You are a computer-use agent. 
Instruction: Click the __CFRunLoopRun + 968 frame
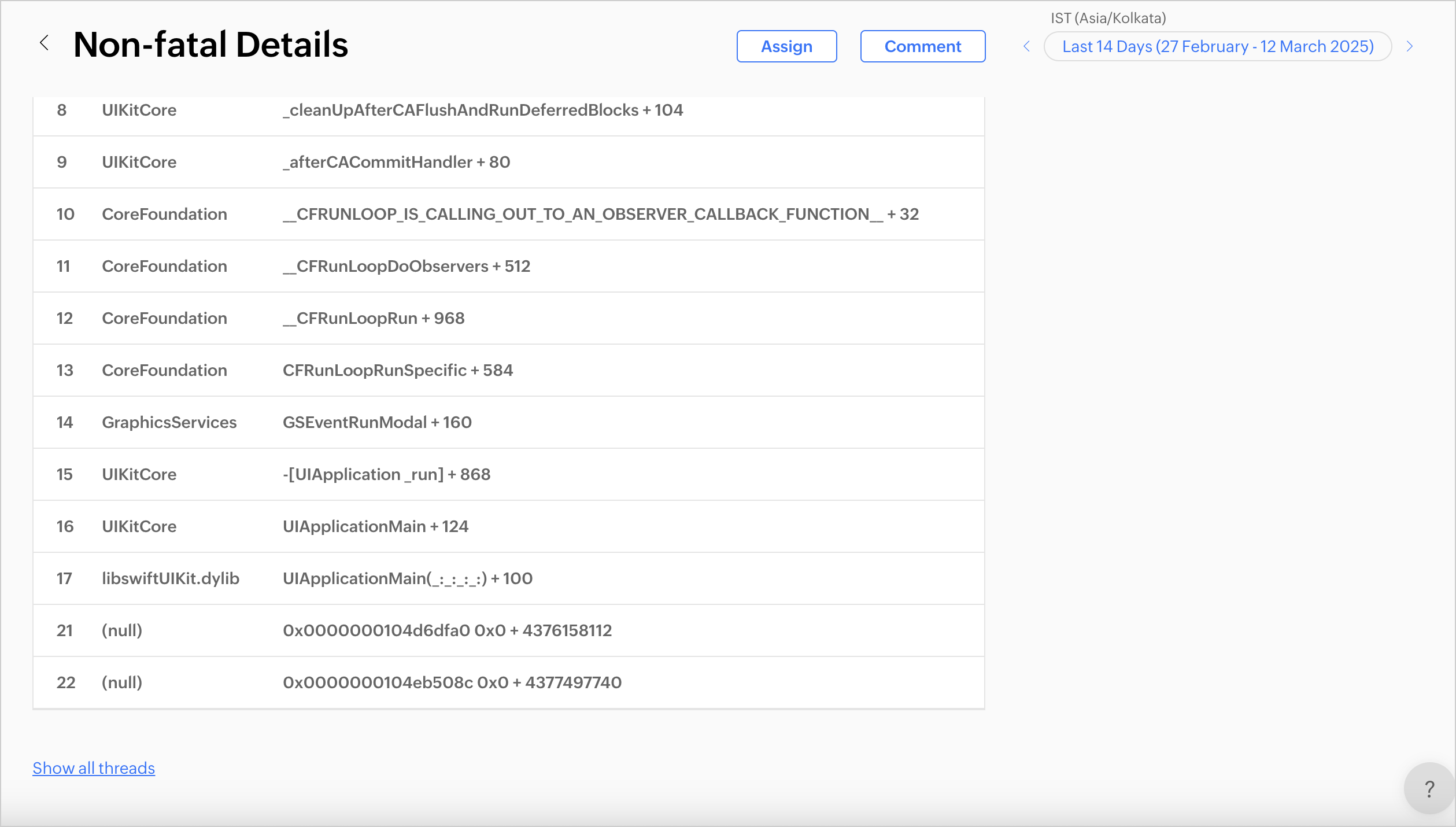[374, 318]
